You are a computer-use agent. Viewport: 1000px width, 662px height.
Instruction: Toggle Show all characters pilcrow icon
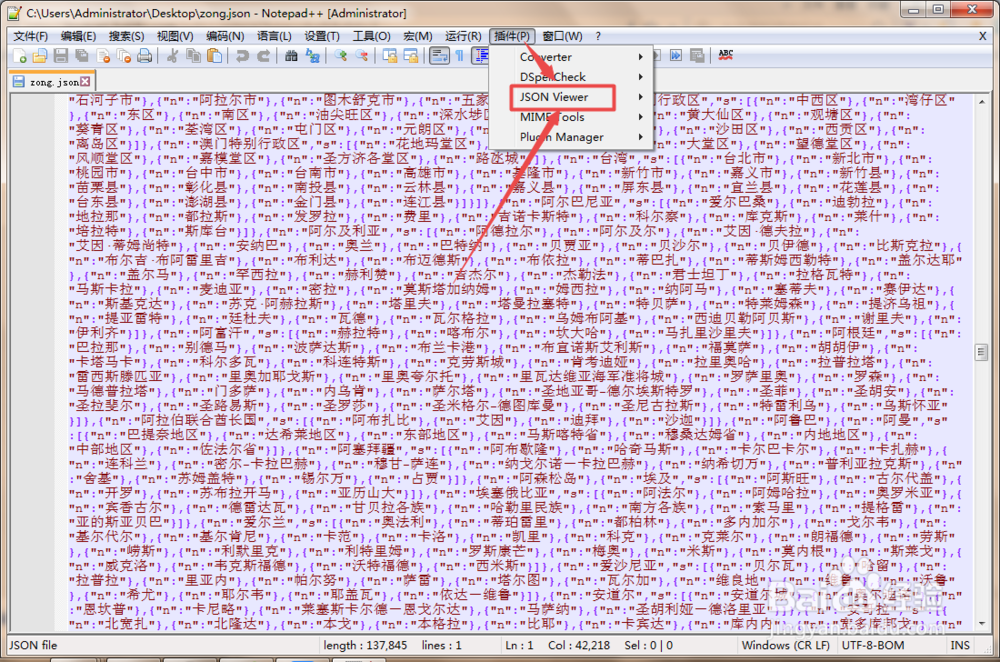point(459,56)
